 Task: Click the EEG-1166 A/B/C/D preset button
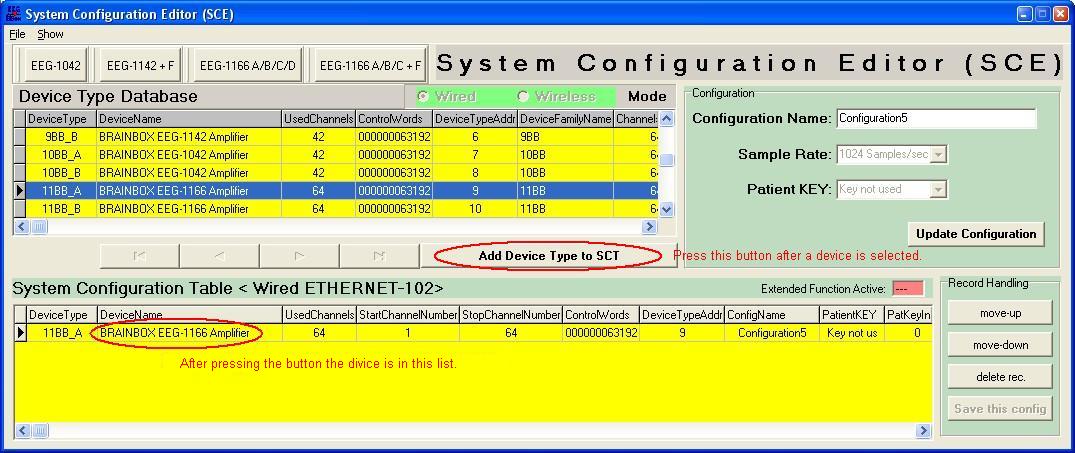point(247,66)
